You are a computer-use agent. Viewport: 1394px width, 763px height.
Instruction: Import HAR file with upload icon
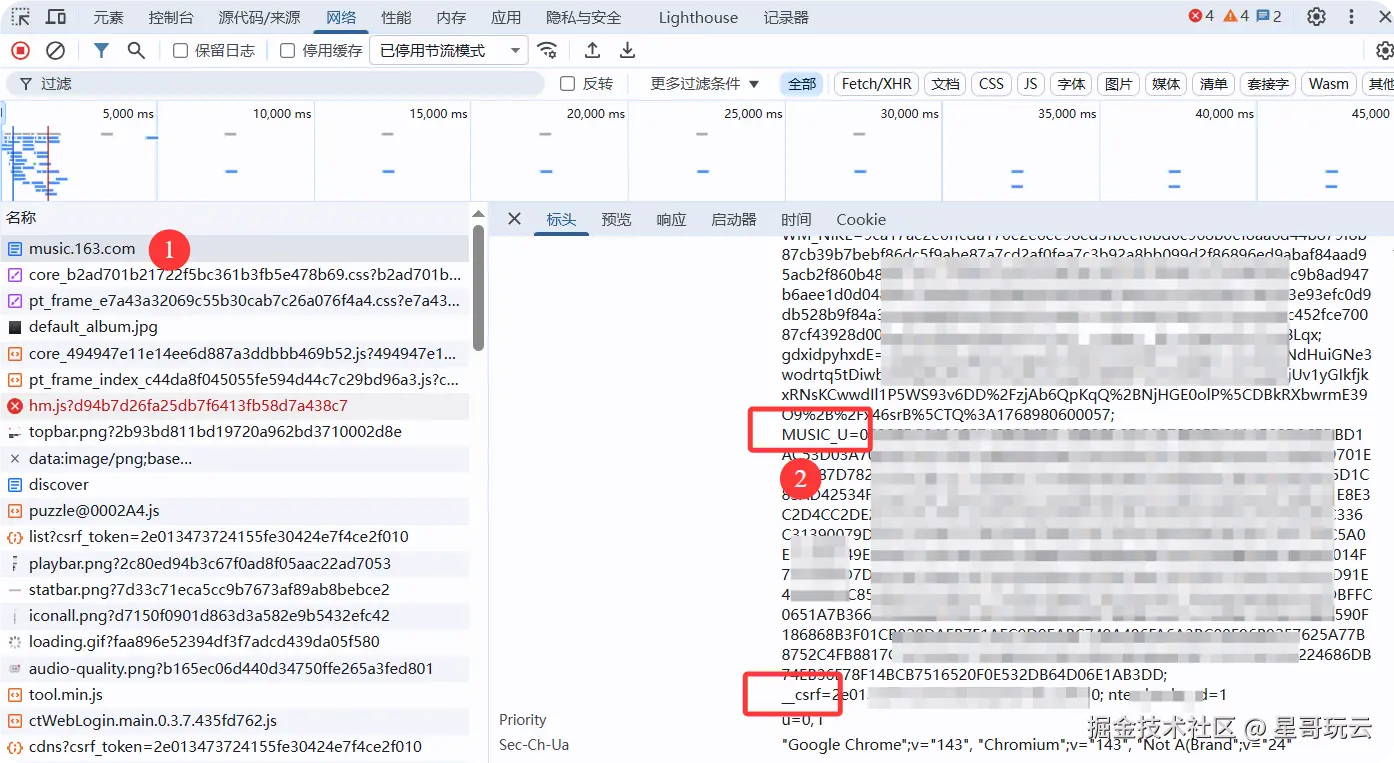592,50
